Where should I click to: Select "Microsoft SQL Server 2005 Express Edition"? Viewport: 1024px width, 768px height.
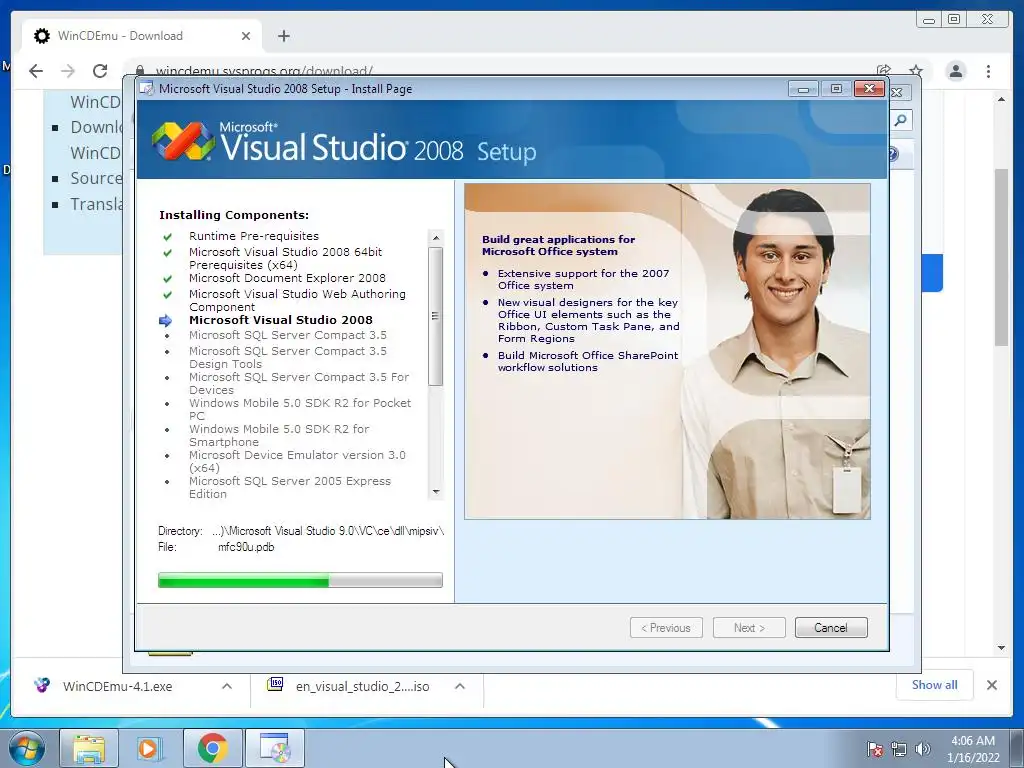coord(289,488)
